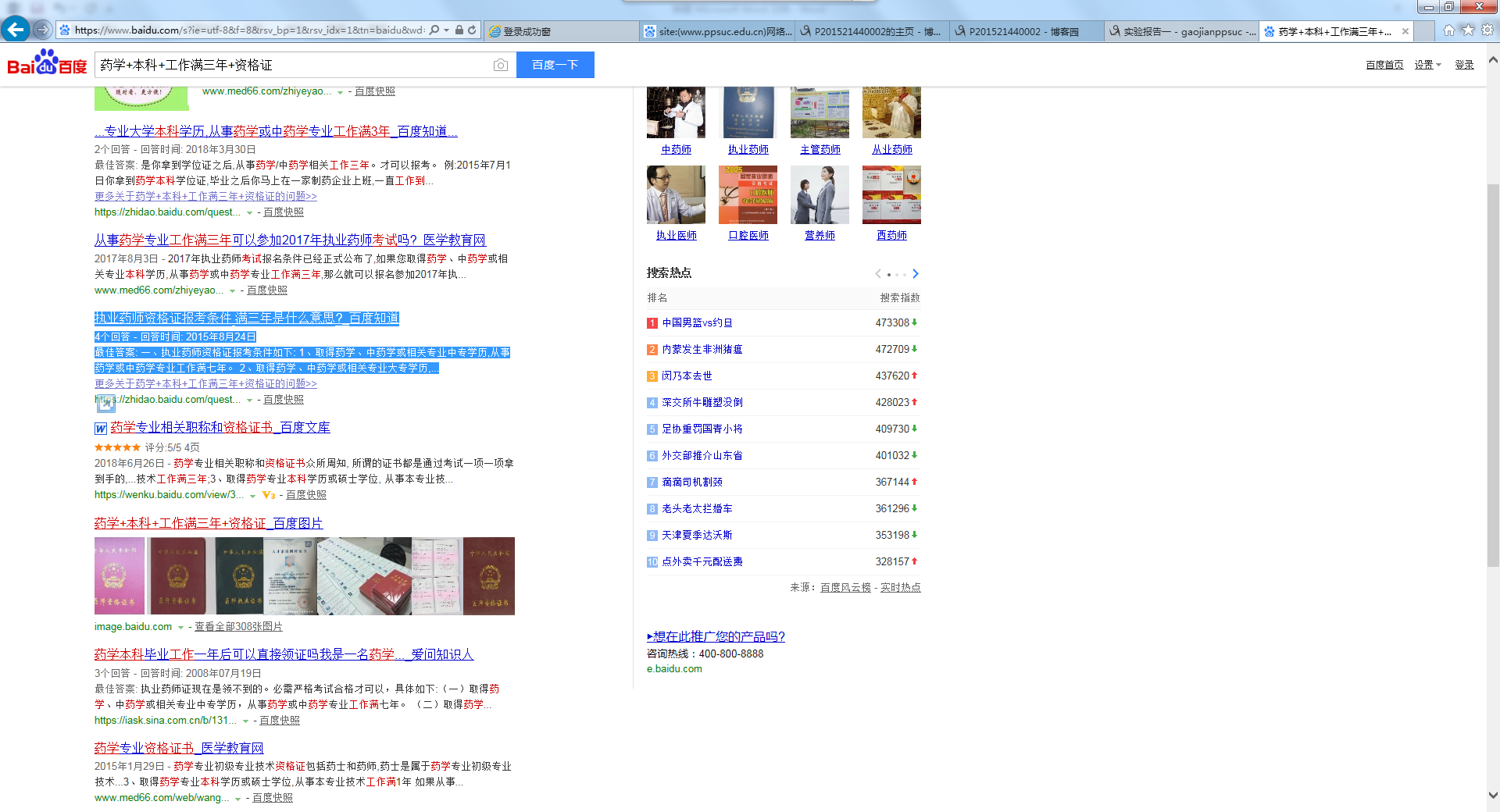
Task: Click the Baidu logo
Action: [x=48, y=62]
